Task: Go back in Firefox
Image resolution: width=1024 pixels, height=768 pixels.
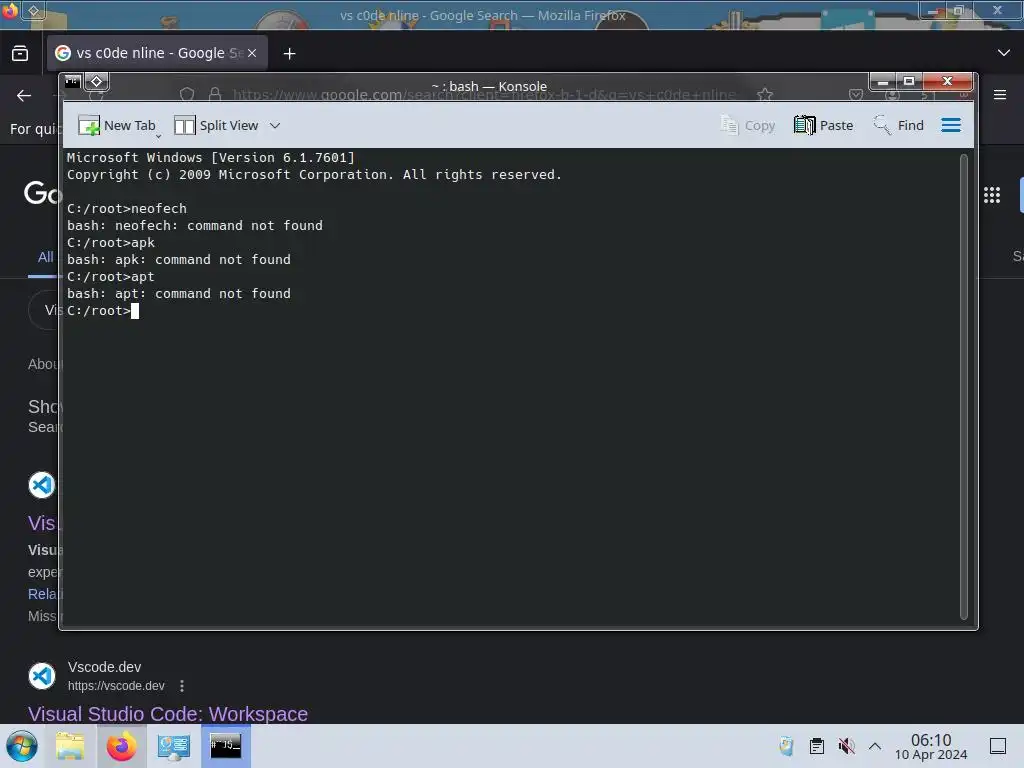Action: (24, 96)
